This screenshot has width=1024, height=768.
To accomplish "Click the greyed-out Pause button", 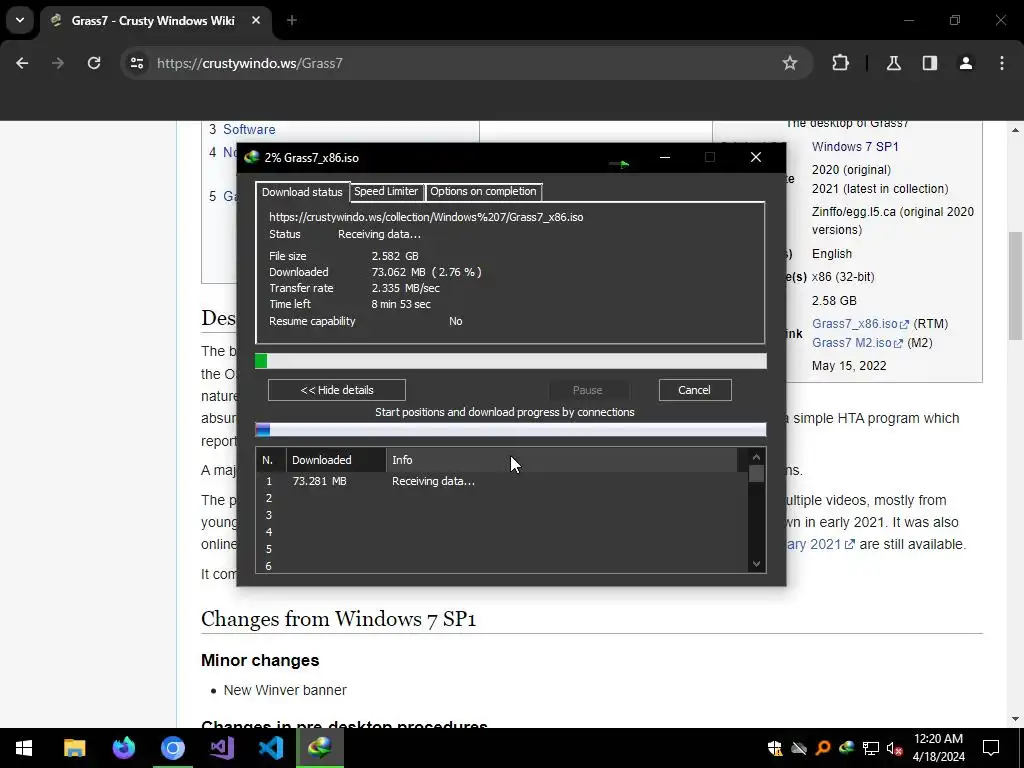I will tap(588, 390).
